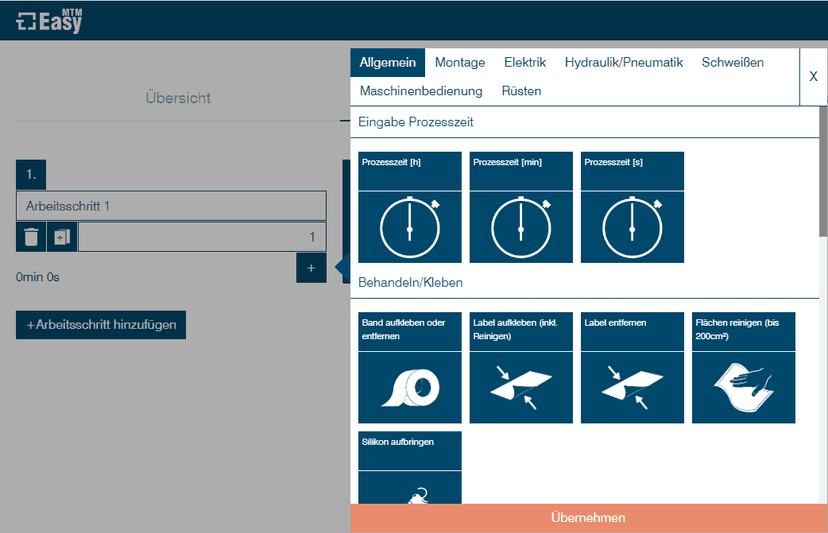
Task: Duplicate the work step via copy icon
Action: 62,237
